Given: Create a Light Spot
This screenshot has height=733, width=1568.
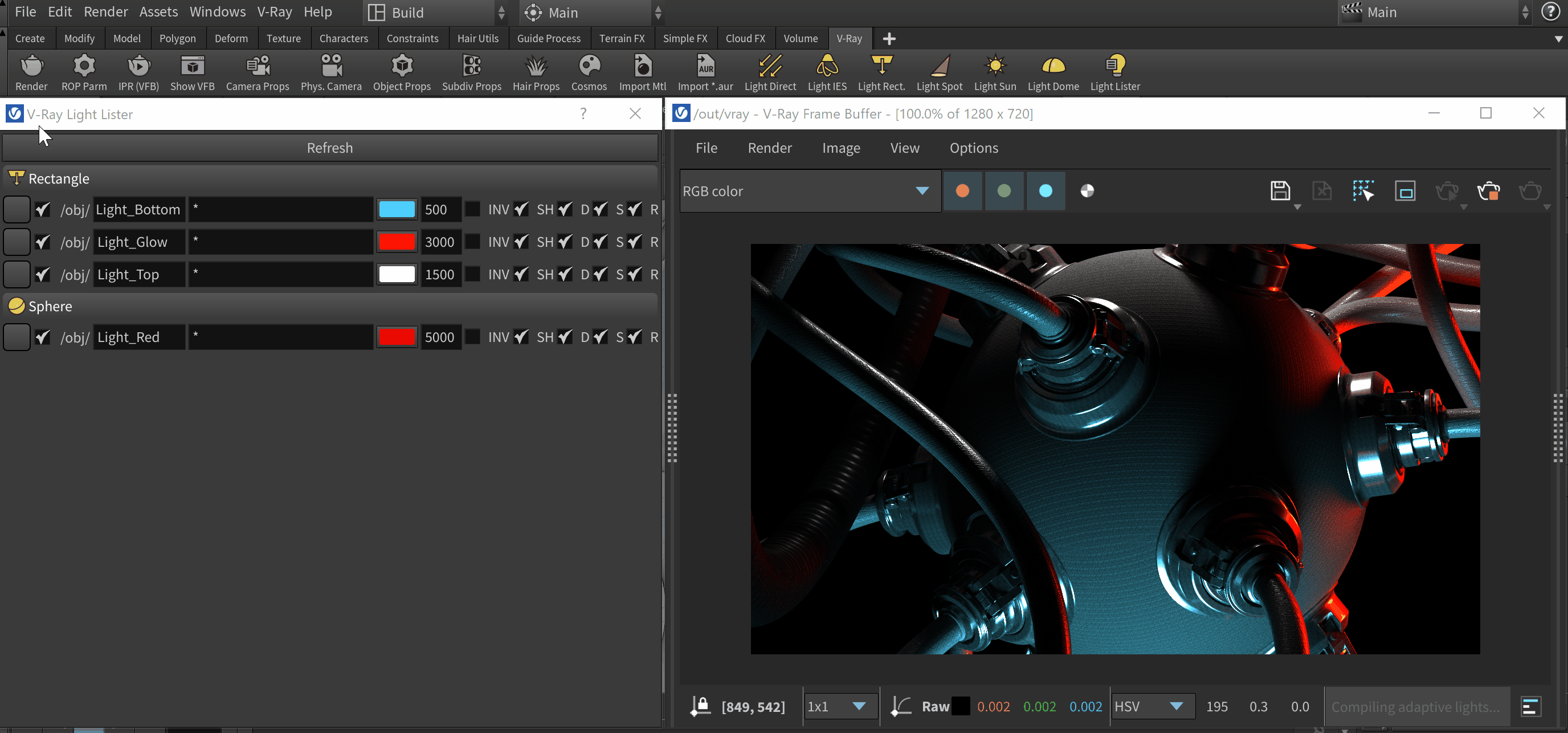Looking at the screenshot, I should (939, 72).
